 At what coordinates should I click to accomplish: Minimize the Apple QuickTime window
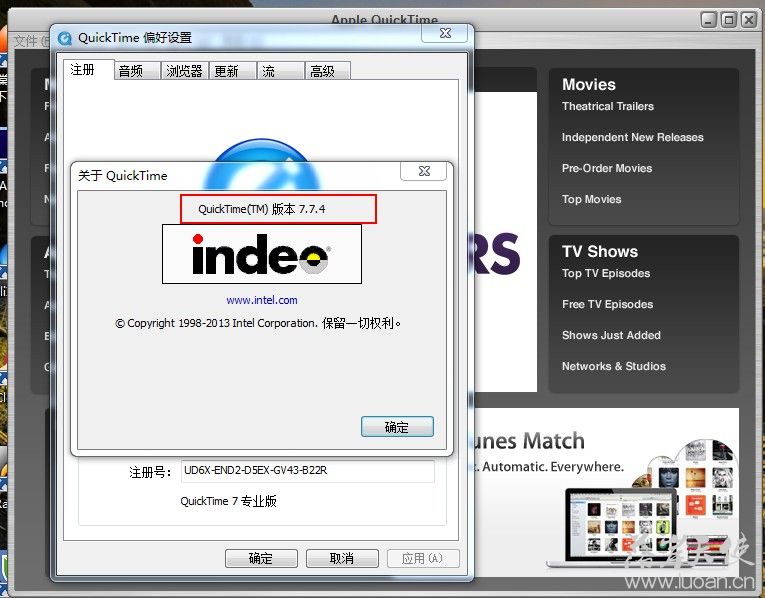[708, 20]
